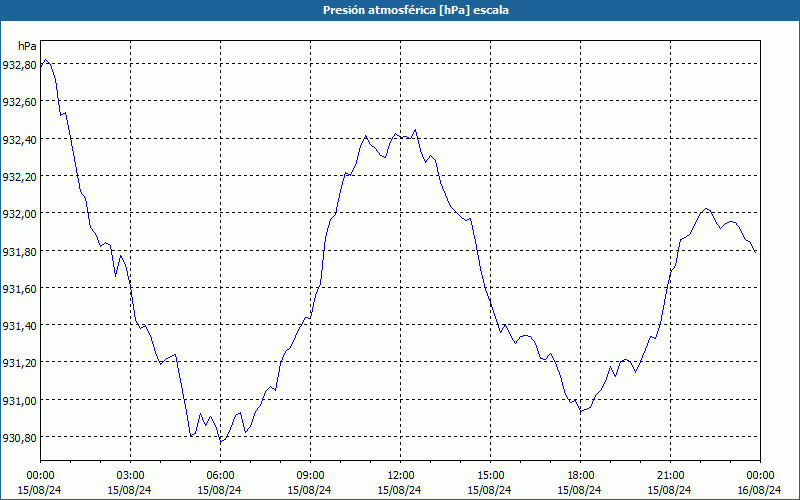Select the 03:00 time label
This screenshot has width=800, height=500.
(130, 476)
